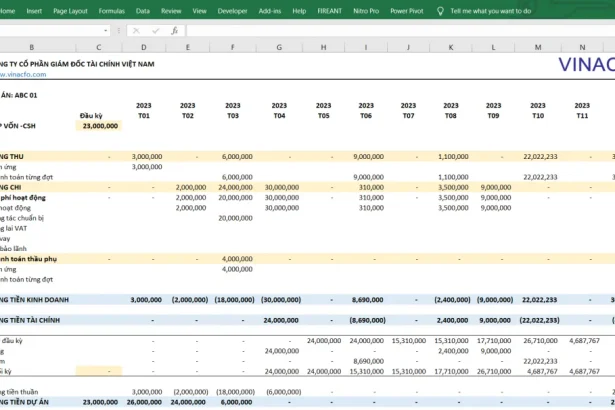Image resolution: width=615 pixels, height=410 pixels.
Task: Click the phí hoạt động row label
Action: [23, 198]
